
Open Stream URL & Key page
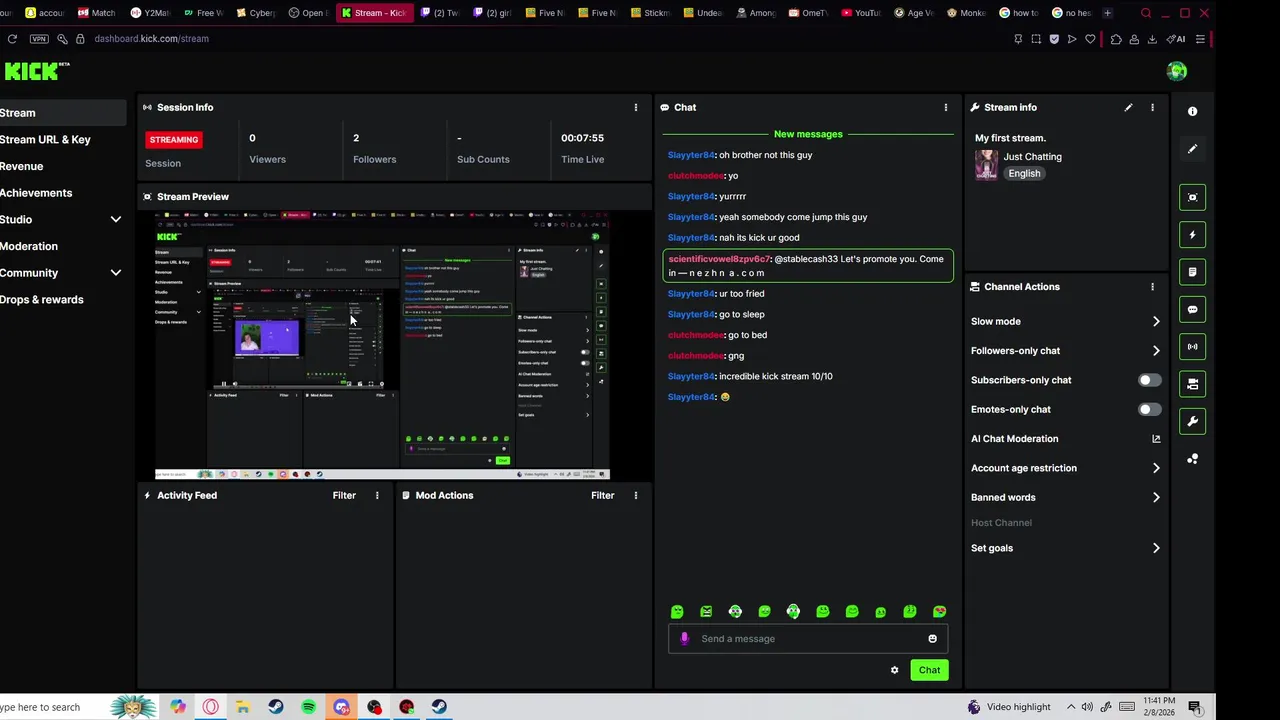pyautogui.click(x=45, y=140)
